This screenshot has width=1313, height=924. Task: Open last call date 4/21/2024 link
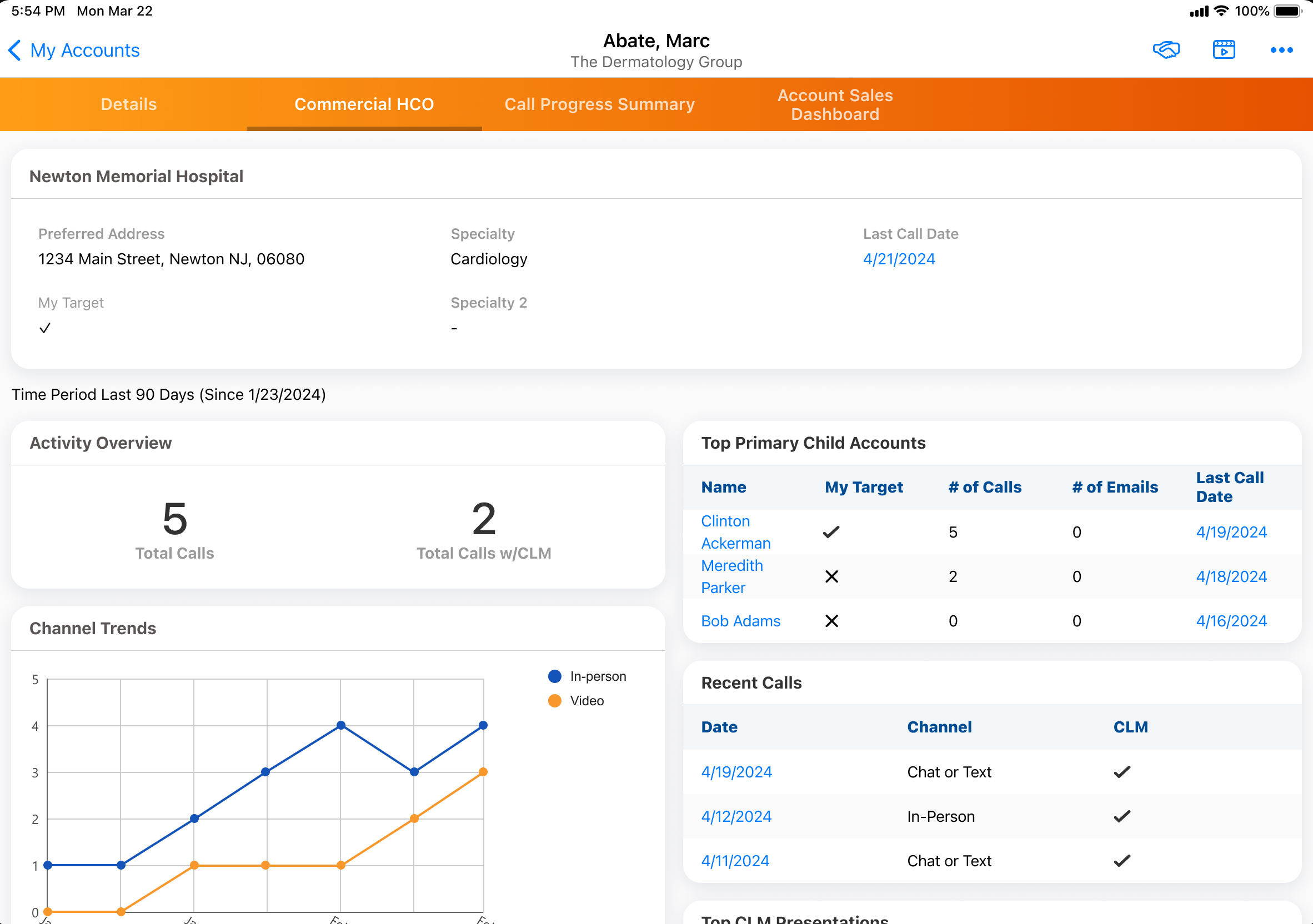(899, 259)
